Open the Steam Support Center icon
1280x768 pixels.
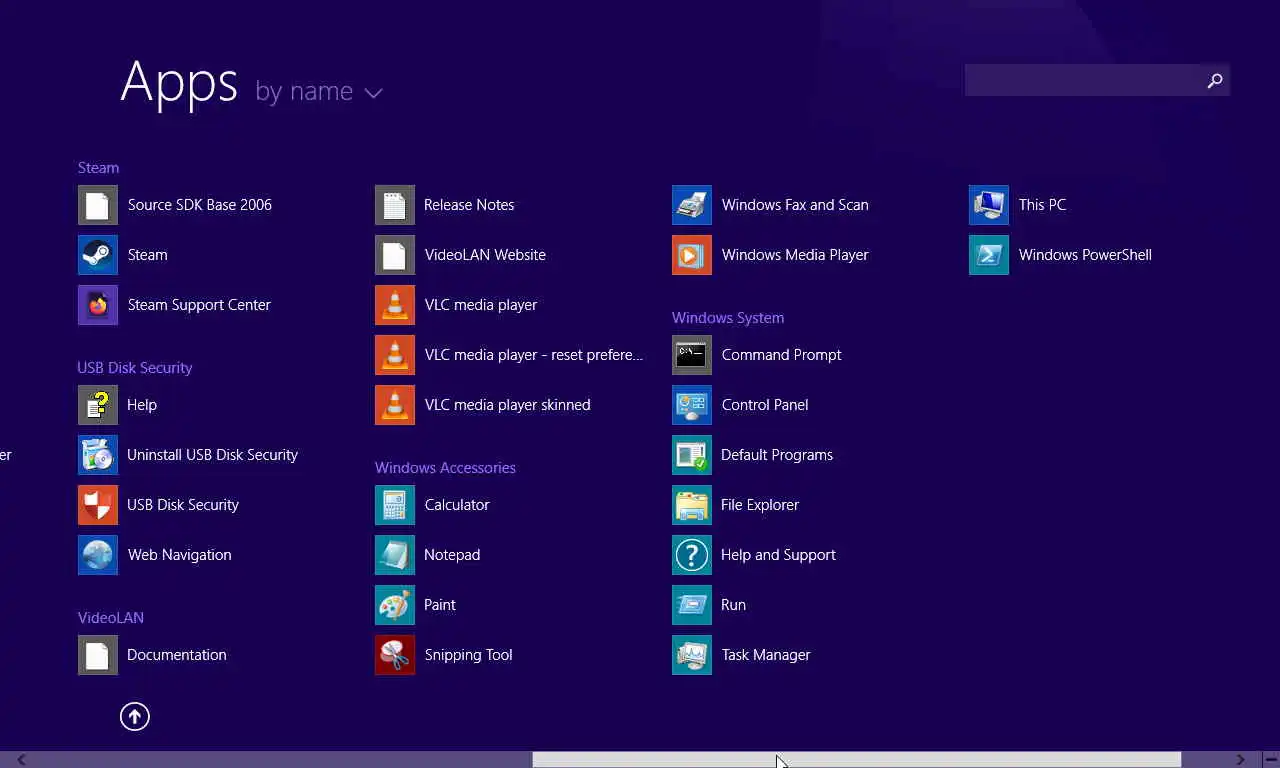tap(98, 305)
